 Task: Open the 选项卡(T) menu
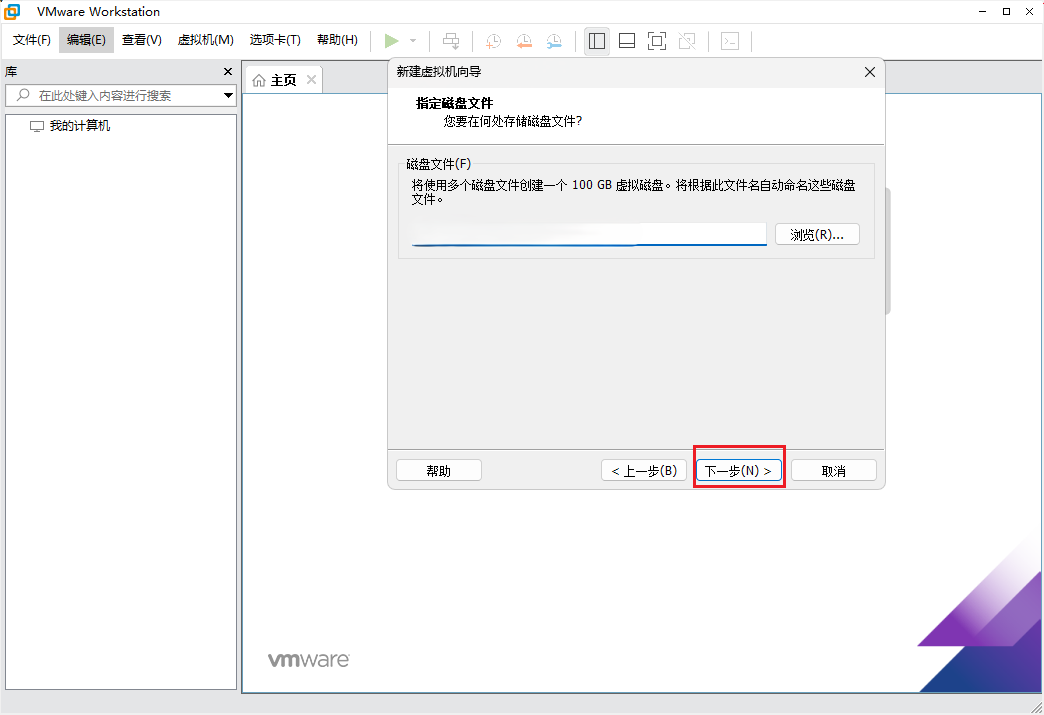pos(275,40)
